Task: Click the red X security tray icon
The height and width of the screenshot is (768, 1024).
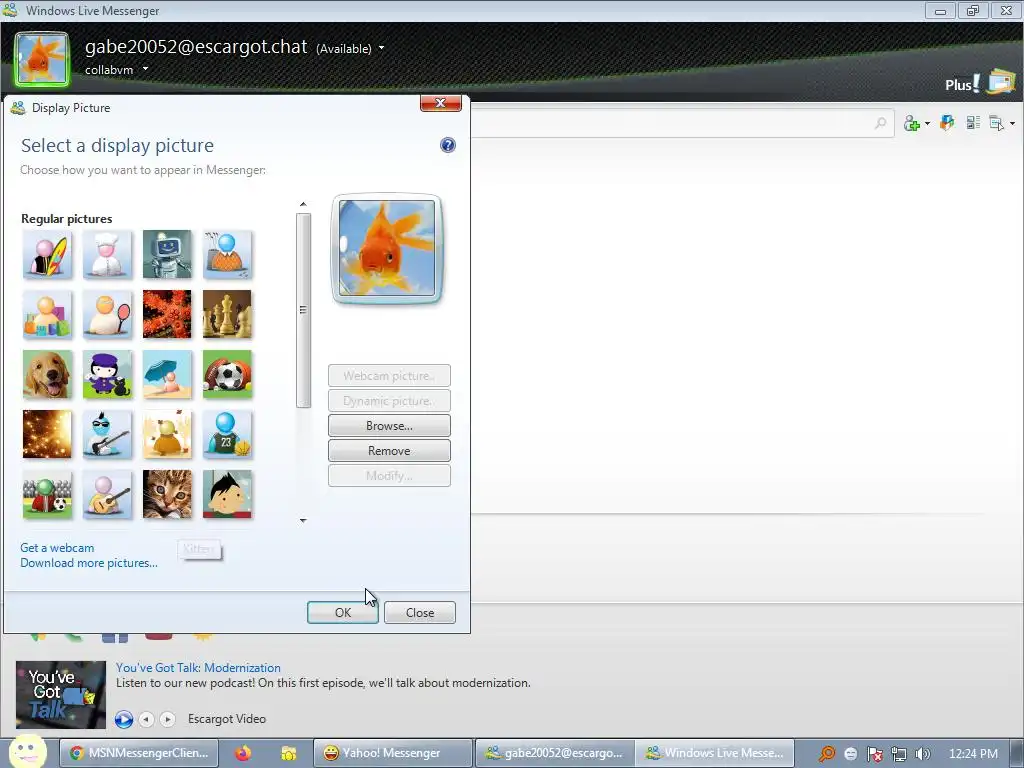Action: (875, 754)
